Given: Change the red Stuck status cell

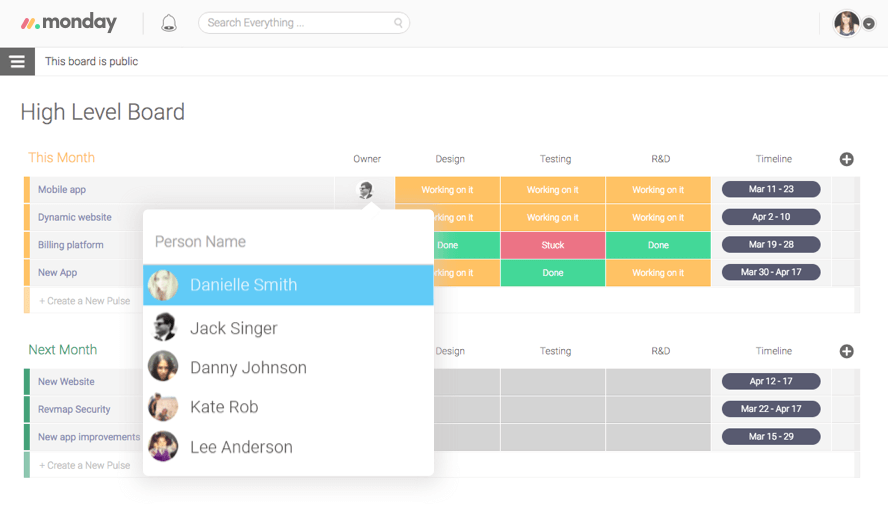Looking at the screenshot, I should (552, 245).
